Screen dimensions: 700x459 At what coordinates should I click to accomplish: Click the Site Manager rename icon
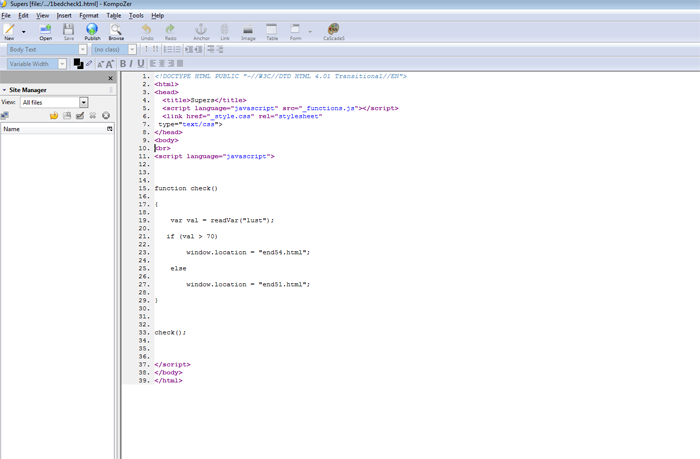80,116
